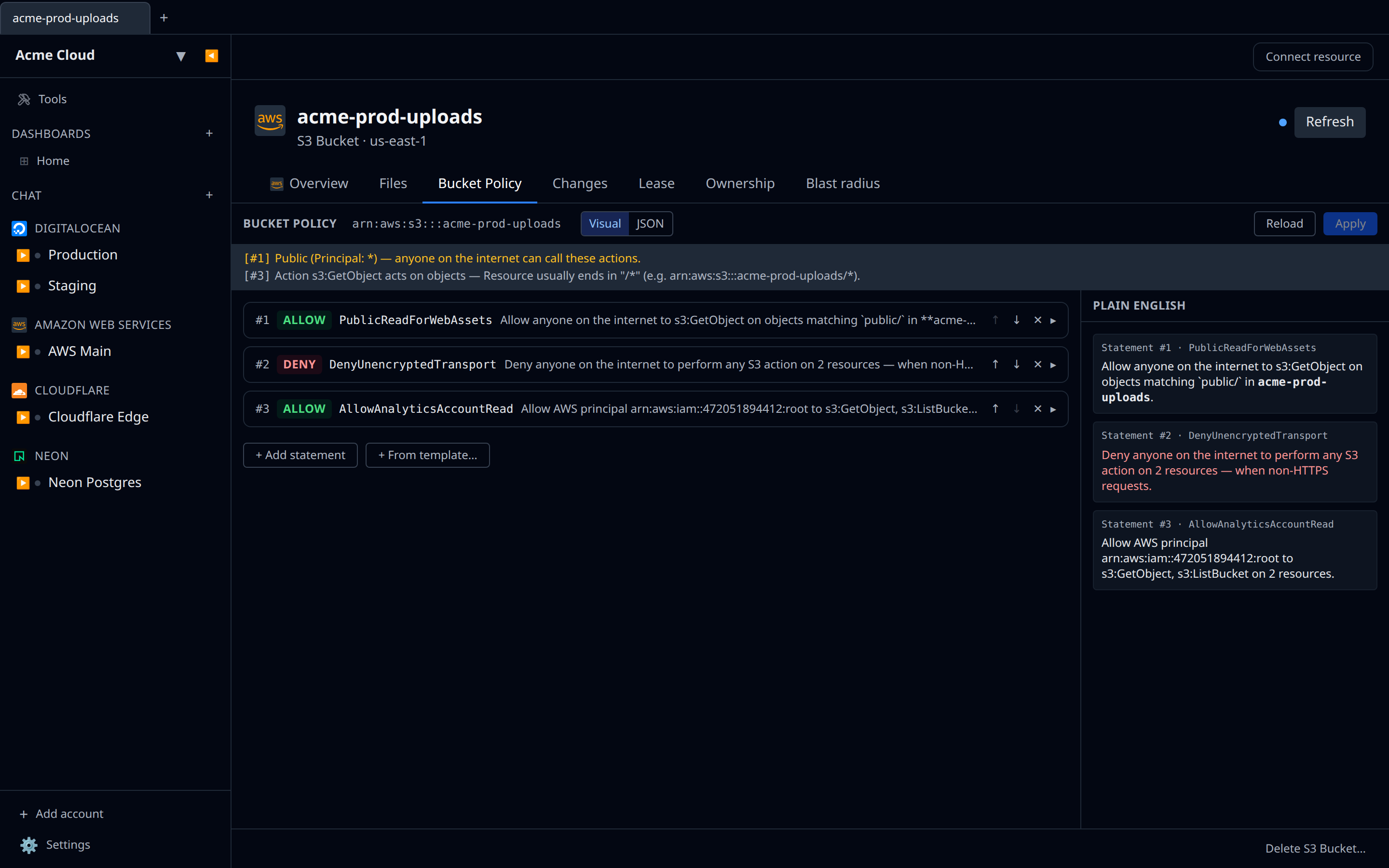Click the Cloudflare provider icon
The height and width of the screenshot is (868, 1389).
pyautogui.click(x=19, y=391)
